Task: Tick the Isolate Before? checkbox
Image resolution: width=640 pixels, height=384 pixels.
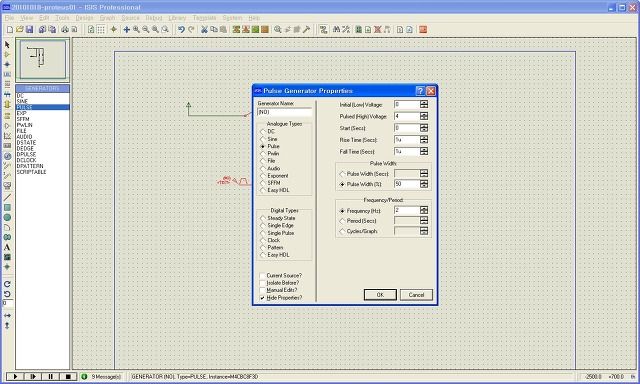Action: [x=262, y=283]
